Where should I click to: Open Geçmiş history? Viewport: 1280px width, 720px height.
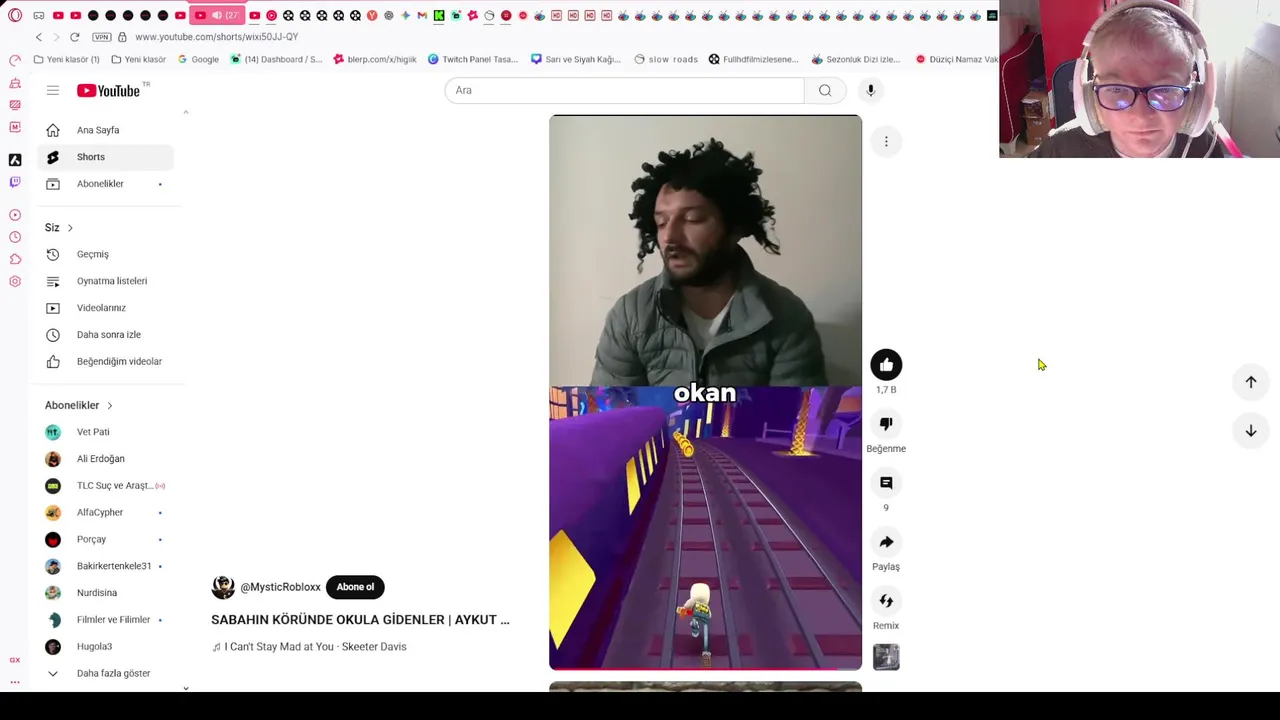point(105,254)
